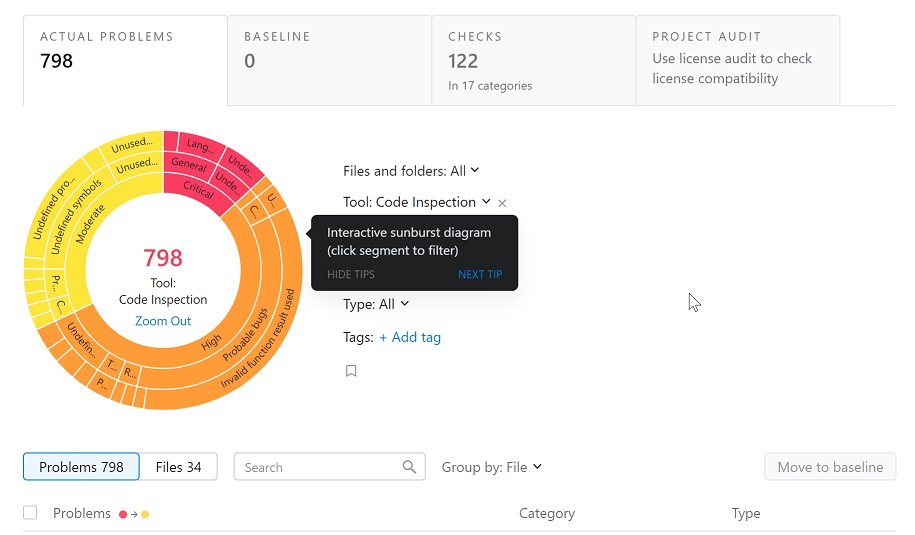Image resolution: width=915 pixels, height=535 pixels.
Task: Change the Group by: File option
Action: [x=492, y=467]
